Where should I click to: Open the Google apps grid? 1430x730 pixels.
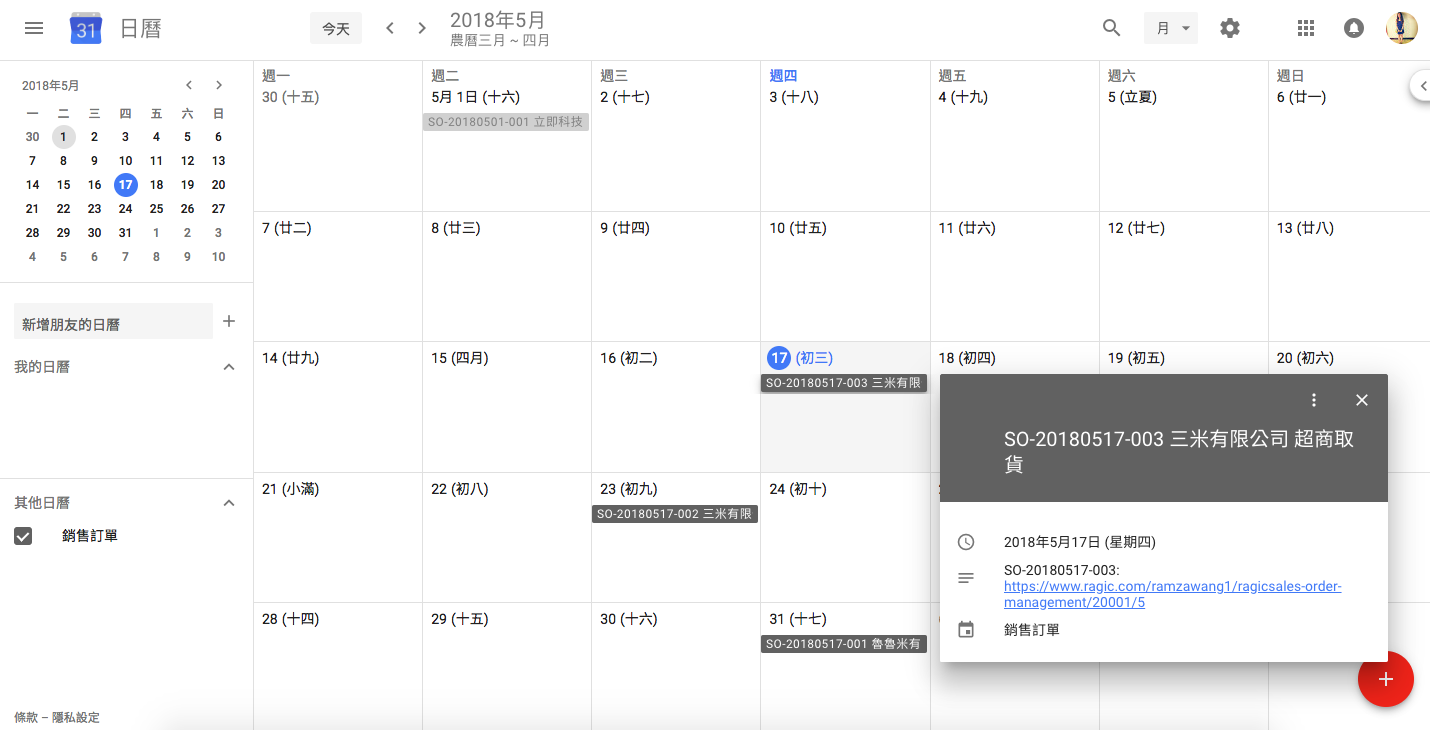tap(1305, 28)
